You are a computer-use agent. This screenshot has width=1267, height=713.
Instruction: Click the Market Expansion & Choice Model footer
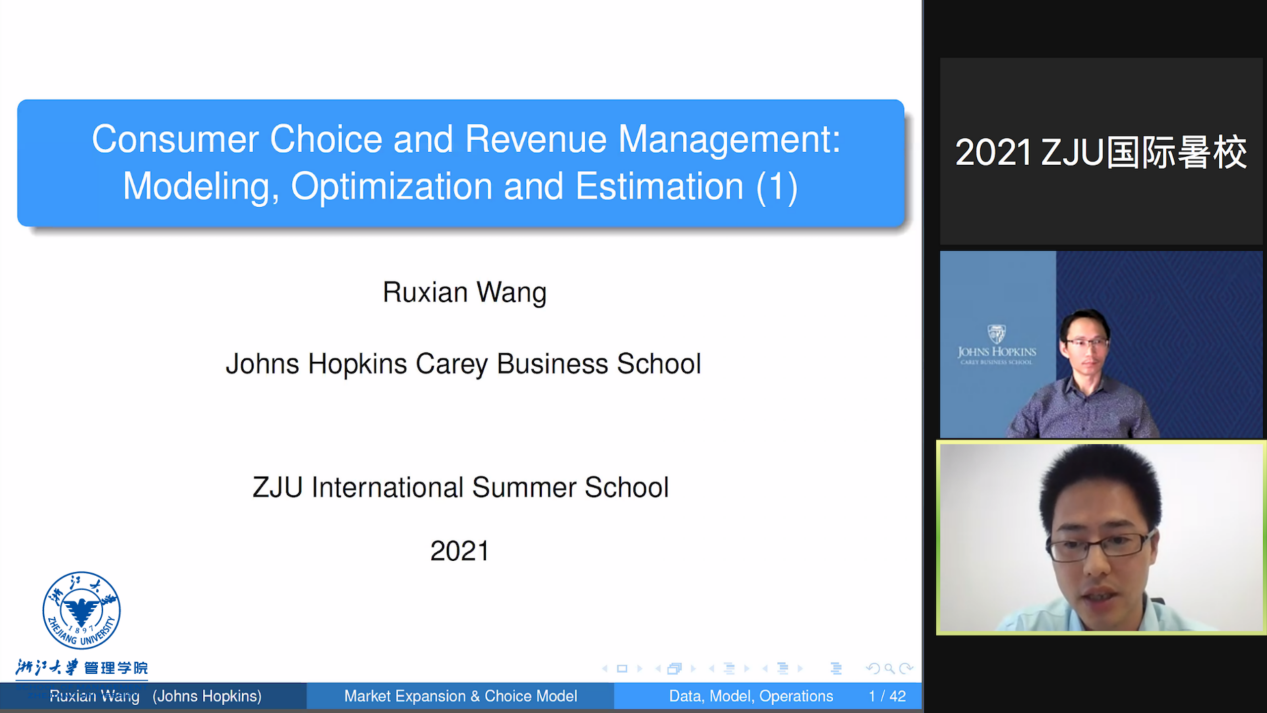(x=460, y=696)
